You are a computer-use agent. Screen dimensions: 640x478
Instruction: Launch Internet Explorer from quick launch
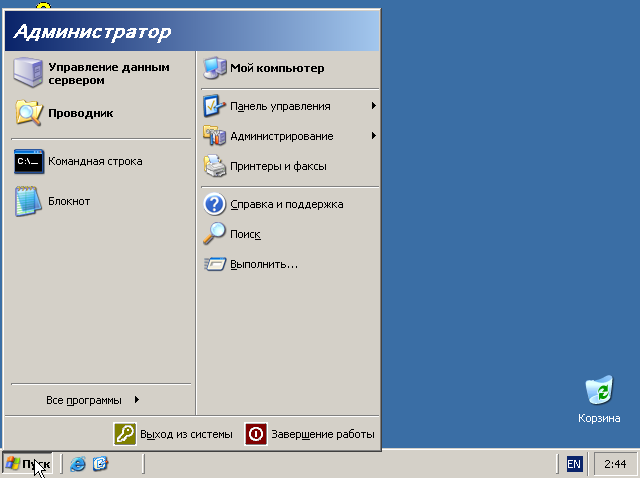coord(78,464)
